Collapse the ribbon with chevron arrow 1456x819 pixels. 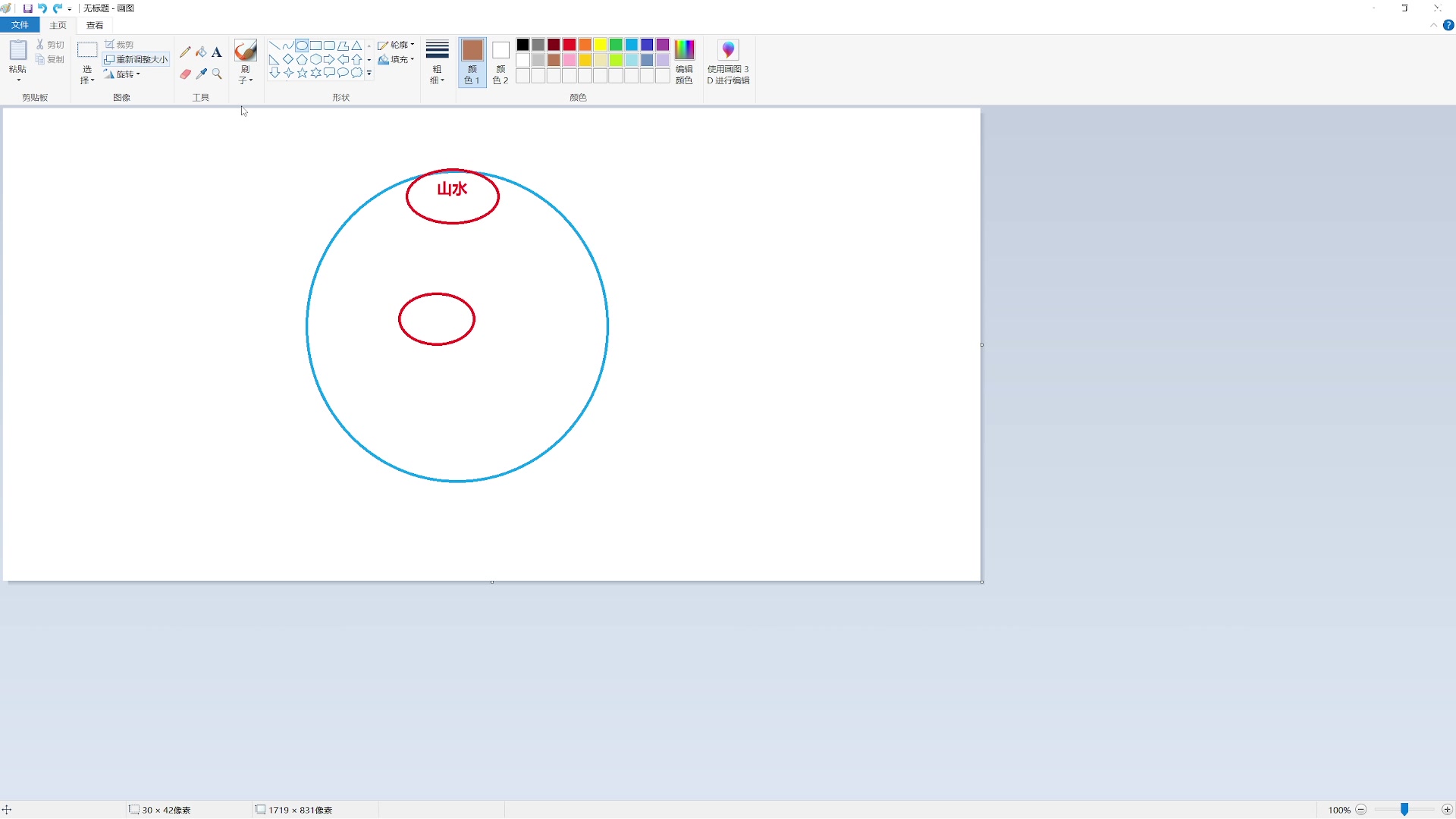(x=1433, y=25)
